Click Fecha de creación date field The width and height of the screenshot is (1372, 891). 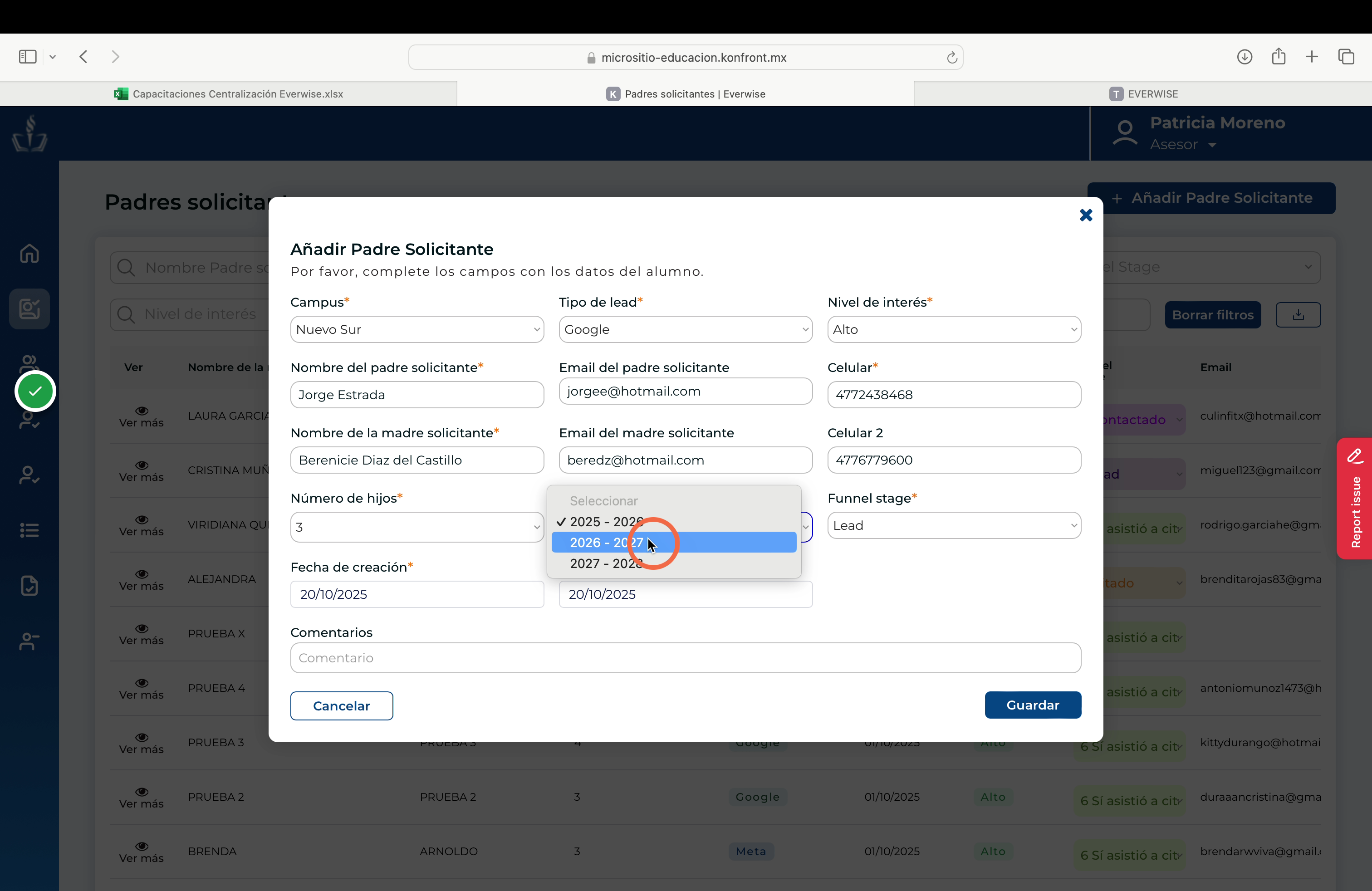coord(417,594)
